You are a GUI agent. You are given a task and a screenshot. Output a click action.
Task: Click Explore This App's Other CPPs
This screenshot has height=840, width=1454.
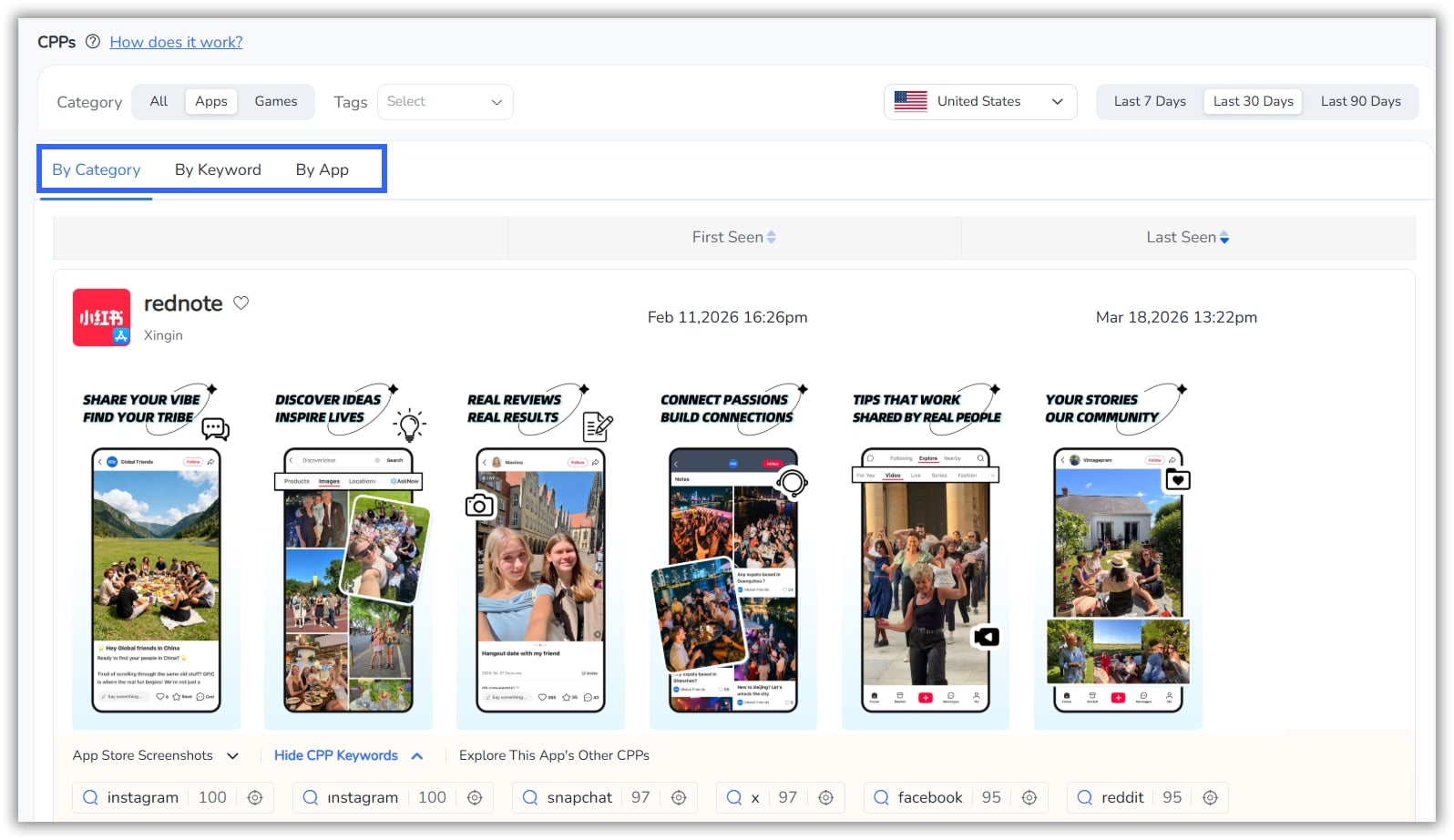pyautogui.click(x=554, y=755)
